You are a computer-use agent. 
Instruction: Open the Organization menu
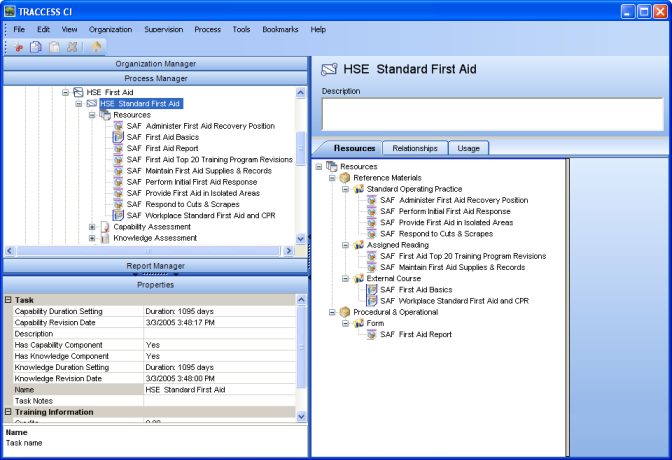(x=111, y=30)
